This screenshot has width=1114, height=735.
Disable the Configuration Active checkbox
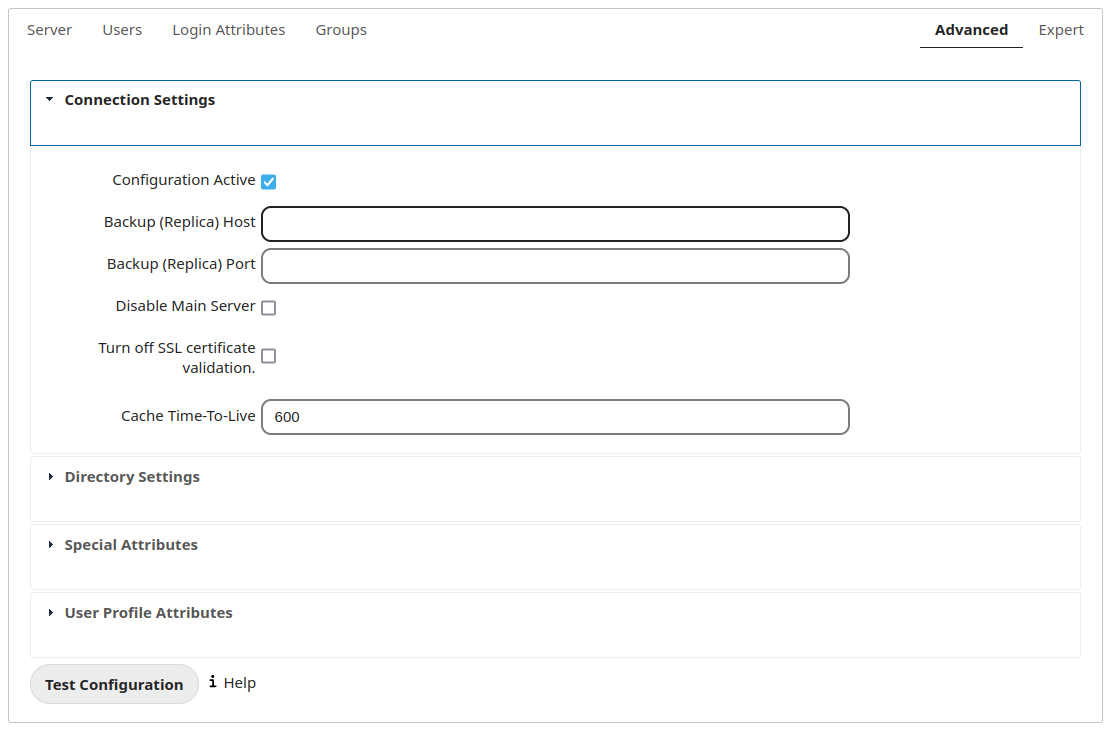(268, 181)
